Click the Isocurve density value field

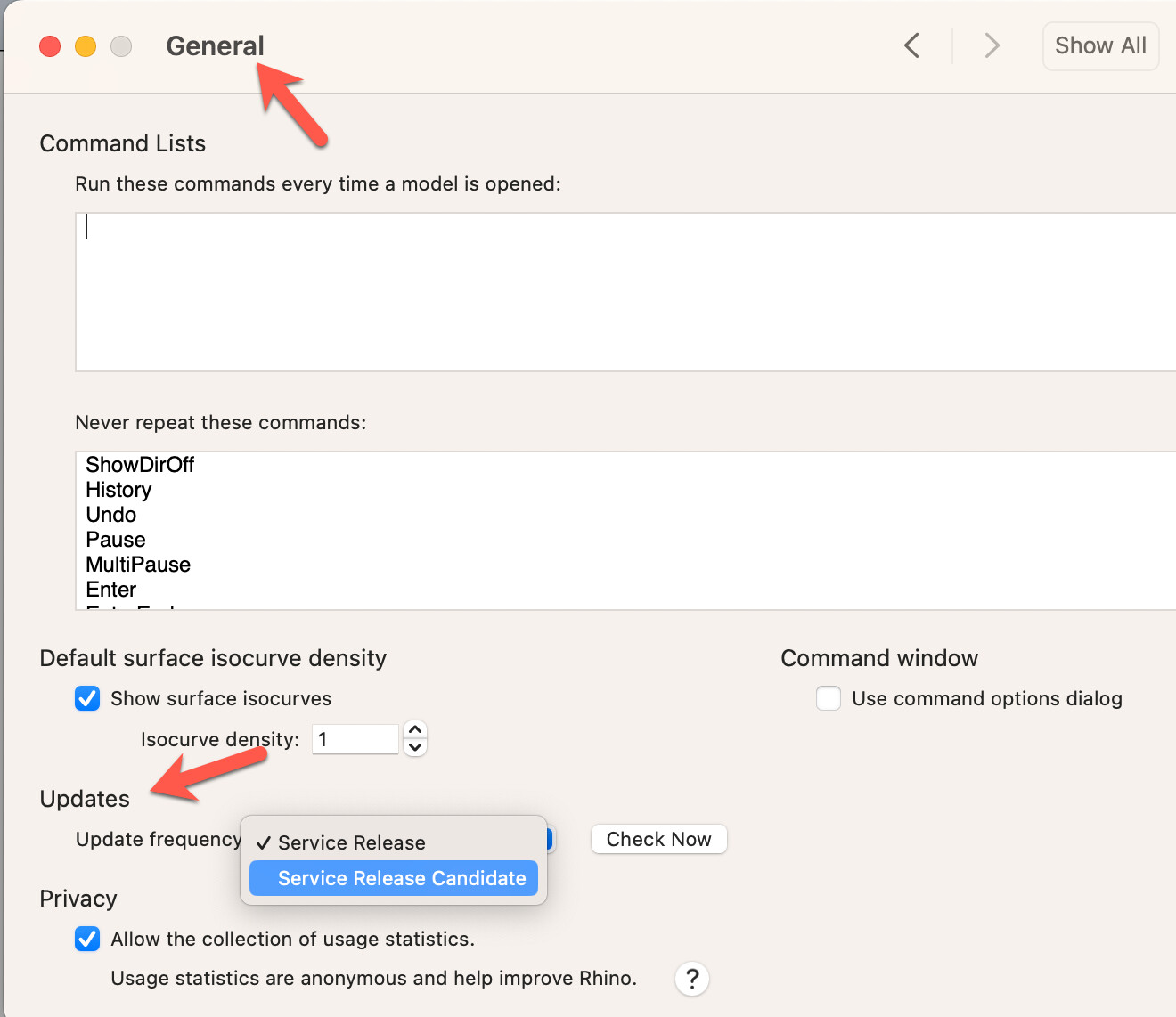click(355, 738)
